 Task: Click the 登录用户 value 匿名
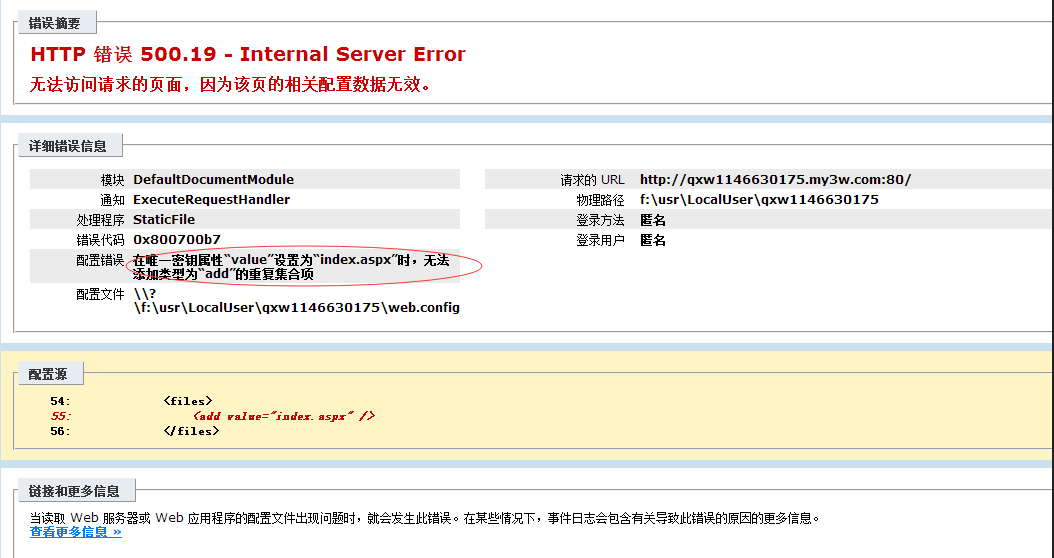[x=653, y=240]
